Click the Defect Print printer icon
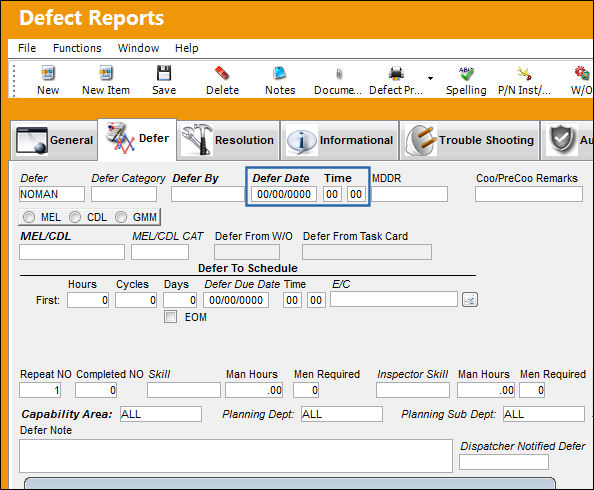The height and width of the screenshot is (490, 594). tap(396, 73)
